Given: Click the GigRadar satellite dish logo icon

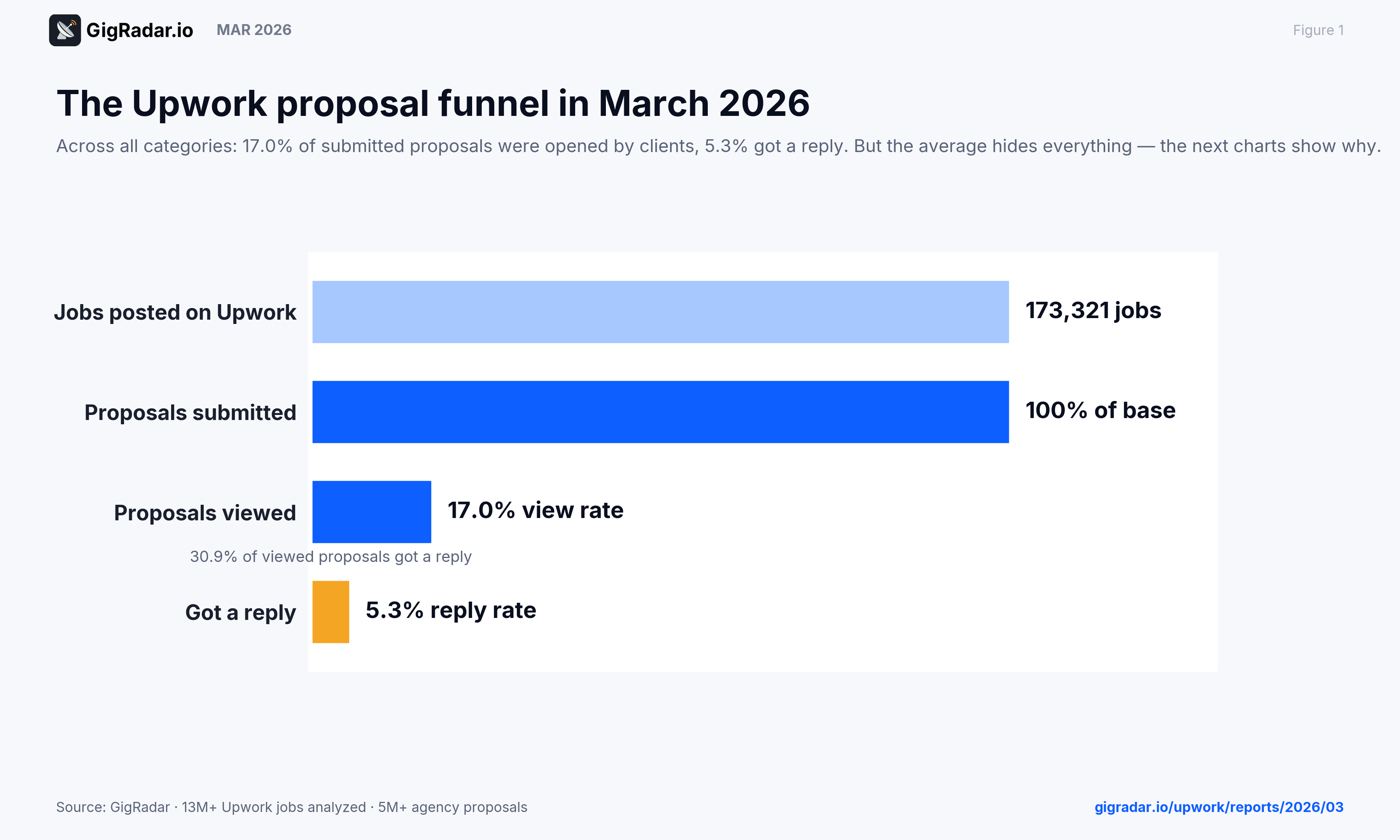Looking at the screenshot, I should click(x=65, y=30).
